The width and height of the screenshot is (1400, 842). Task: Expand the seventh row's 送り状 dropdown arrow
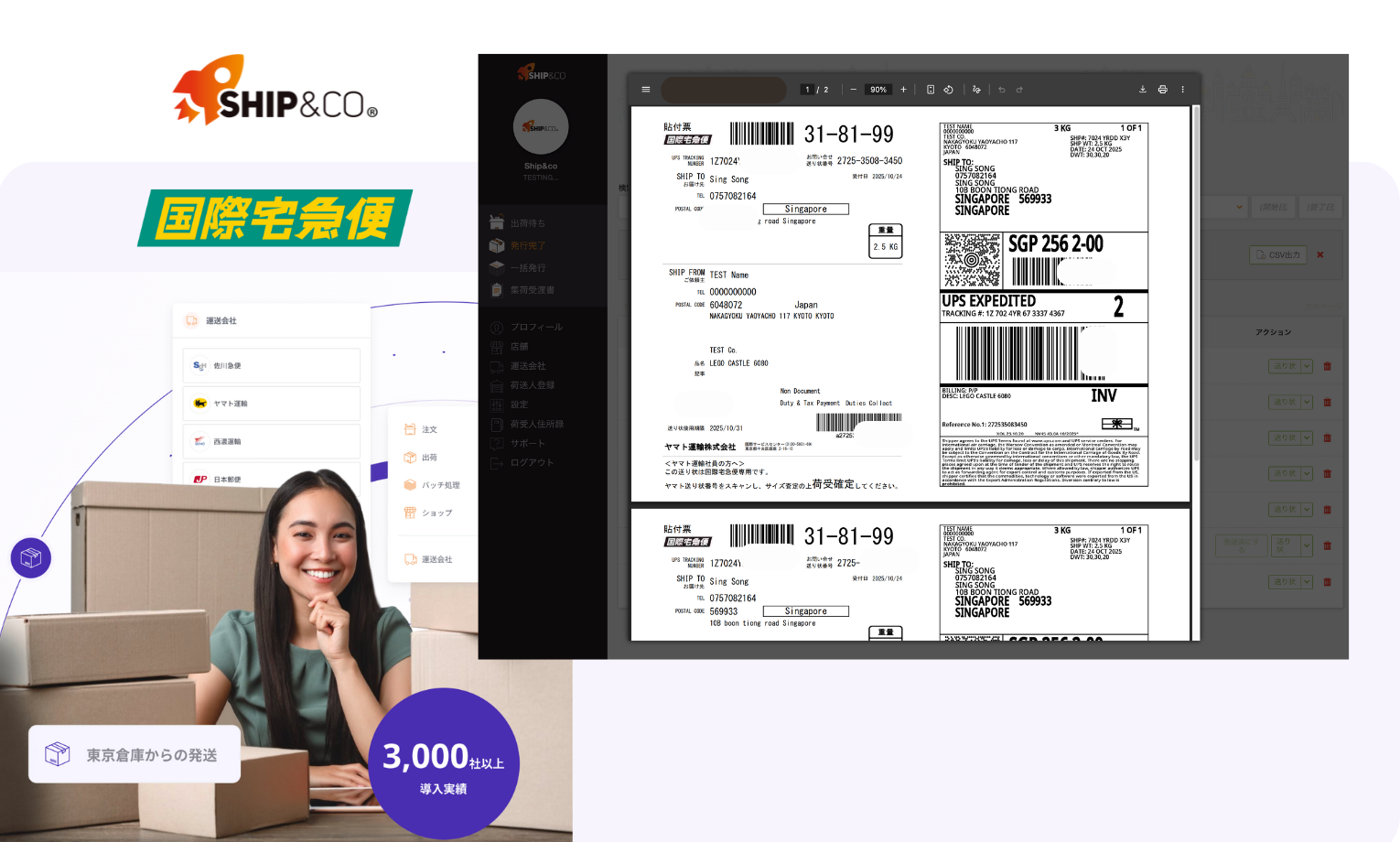[x=1307, y=582]
